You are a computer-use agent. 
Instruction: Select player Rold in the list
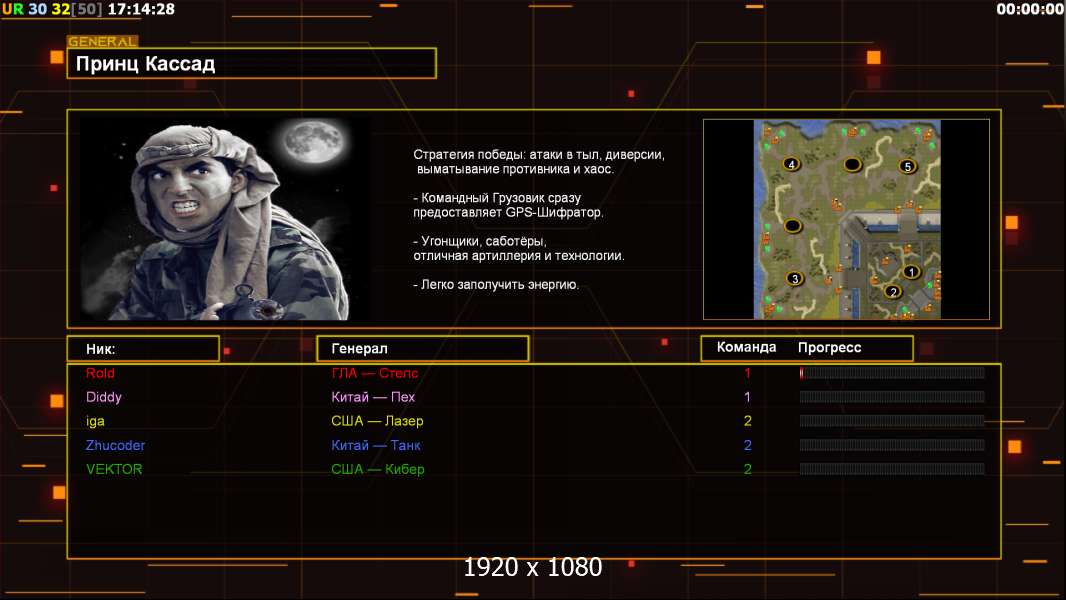pos(100,373)
